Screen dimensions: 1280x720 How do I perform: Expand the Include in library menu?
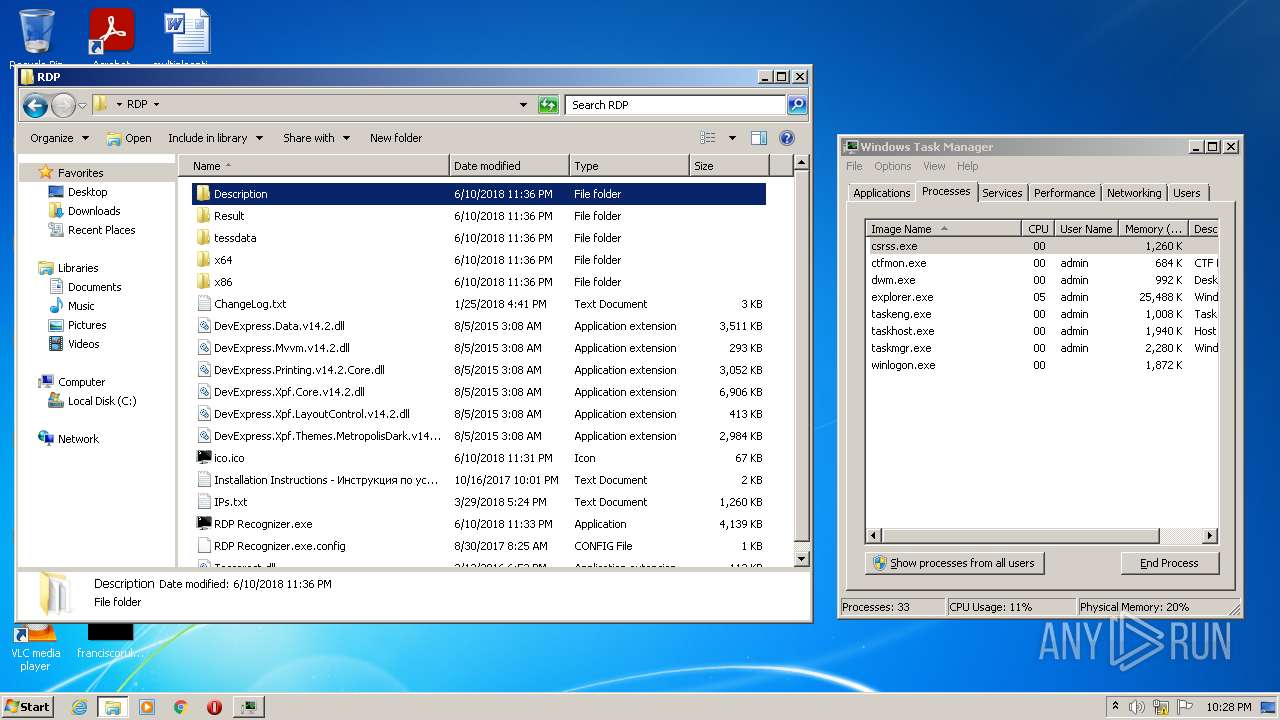pos(215,138)
